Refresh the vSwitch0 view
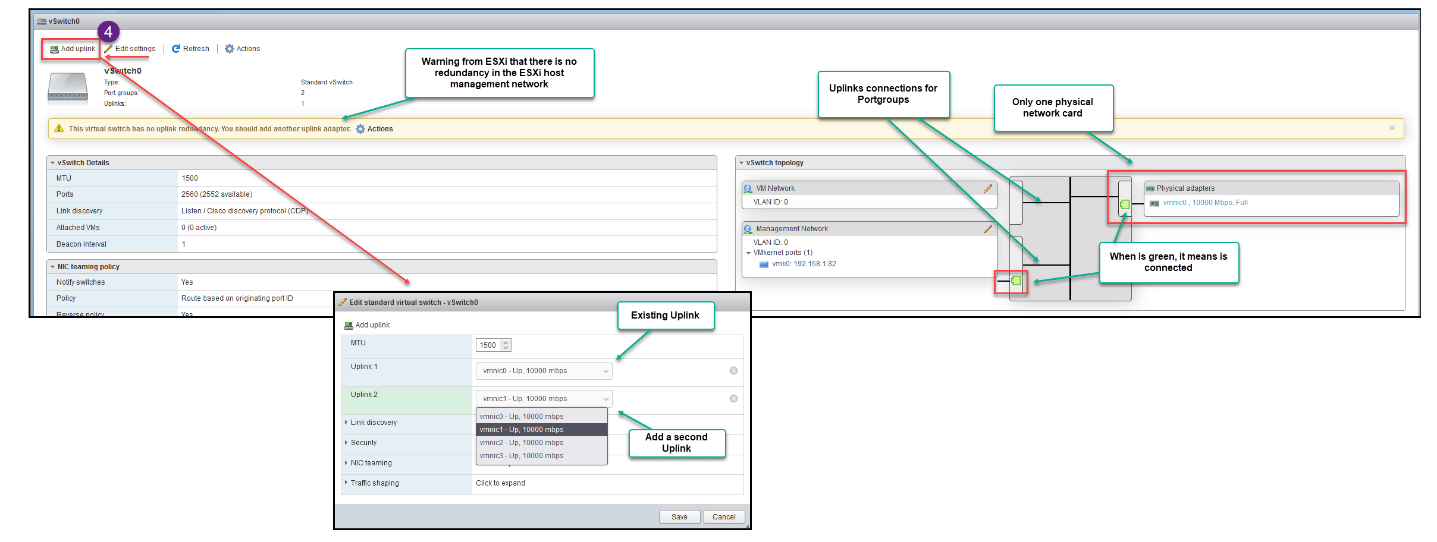The width and height of the screenshot is (1437, 542). click(x=191, y=48)
